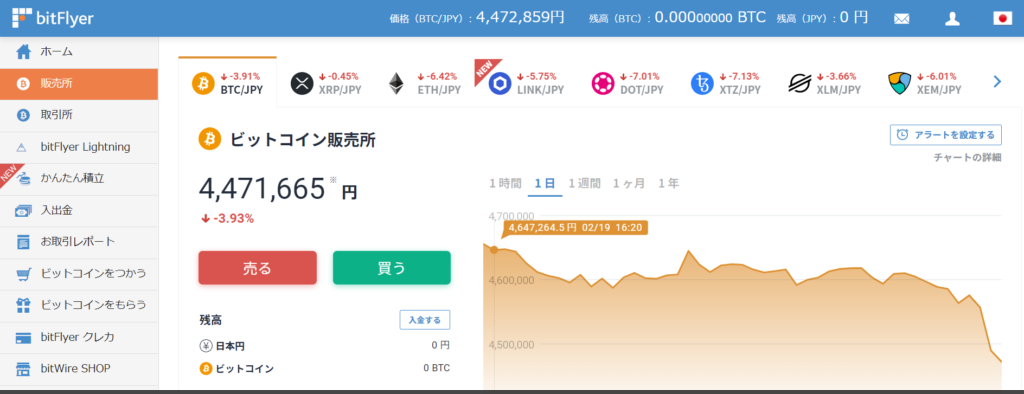Screen dimensions: 1024x394
Task: Click the green 買う buy button
Action: coord(392,268)
